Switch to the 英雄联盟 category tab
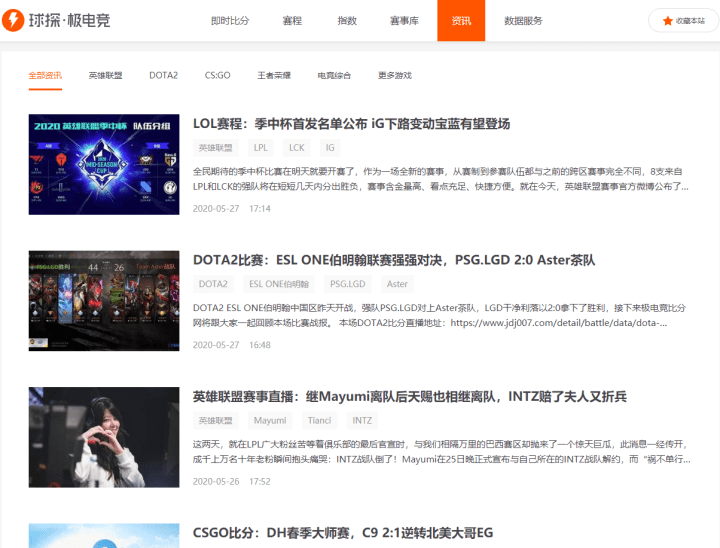This screenshot has height=548, width=720. pos(105,75)
